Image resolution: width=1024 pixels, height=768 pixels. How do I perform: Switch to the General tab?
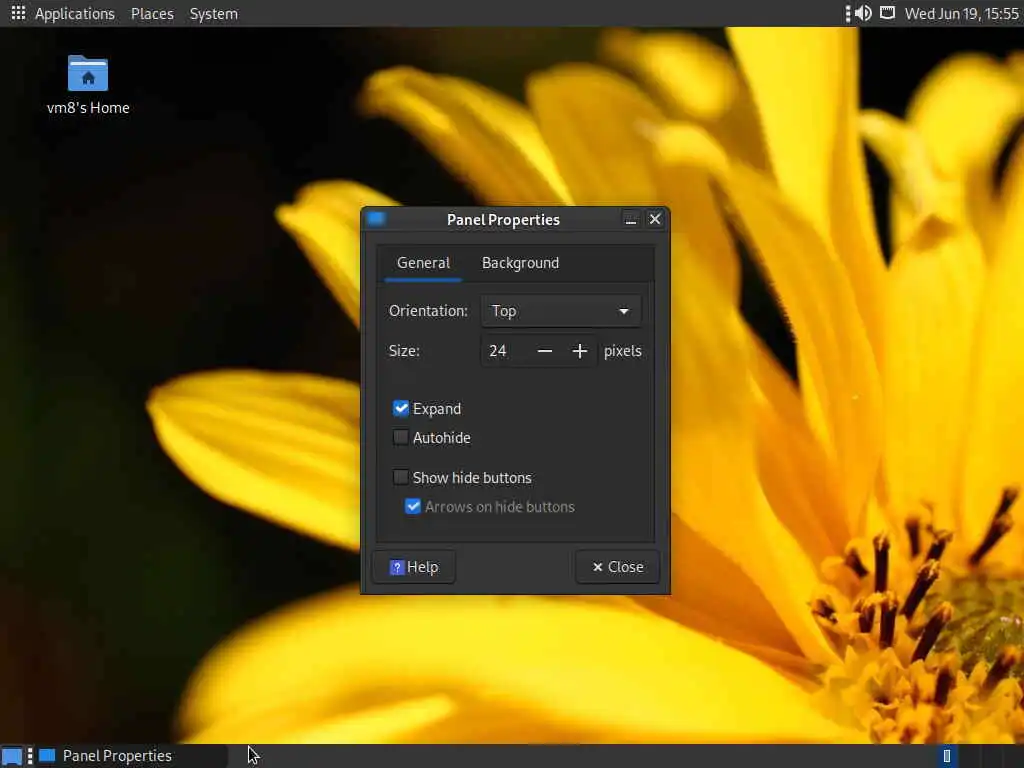[423, 263]
